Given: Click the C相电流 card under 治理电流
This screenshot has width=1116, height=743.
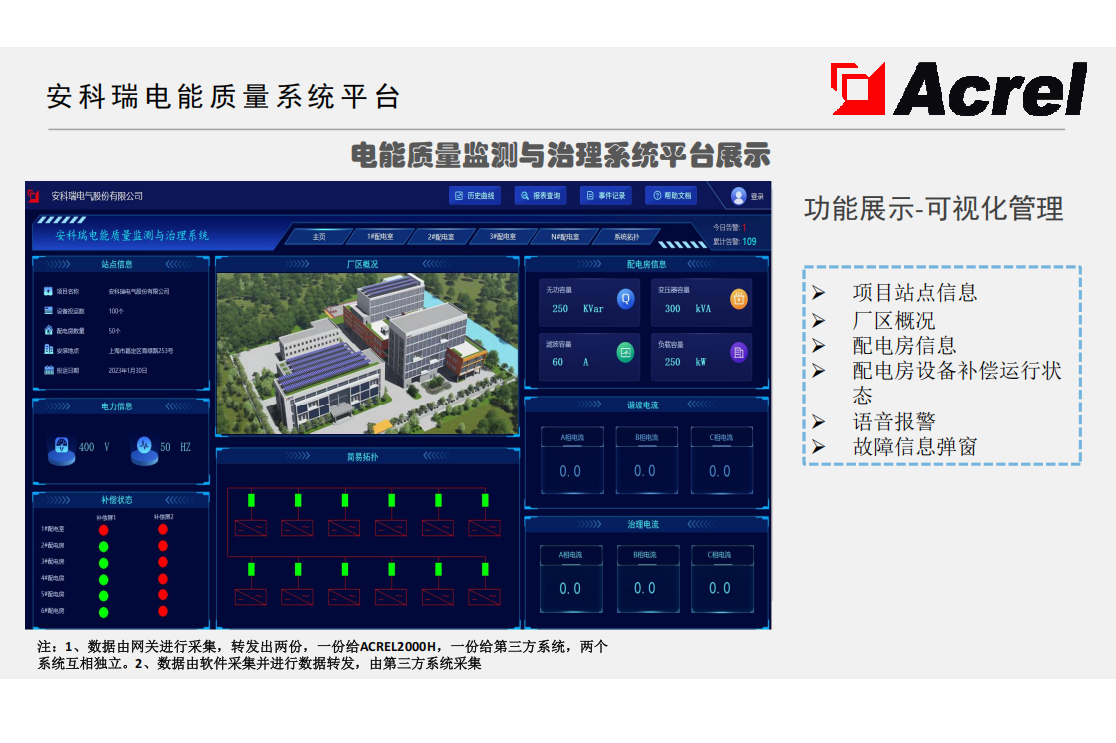Looking at the screenshot, I should (x=722, y=579).
